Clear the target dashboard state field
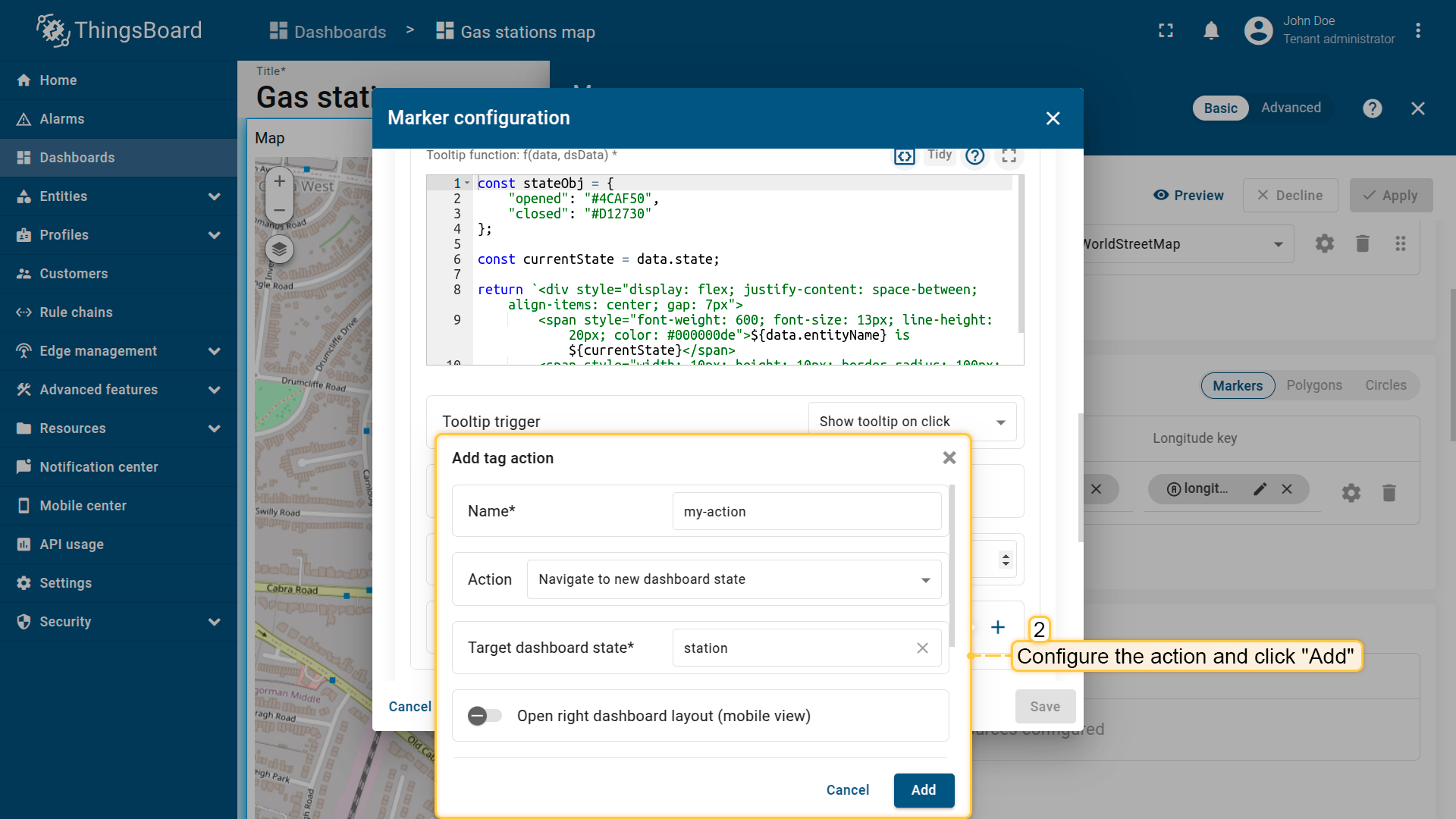The image size is (1456, 819). [922, 648]
